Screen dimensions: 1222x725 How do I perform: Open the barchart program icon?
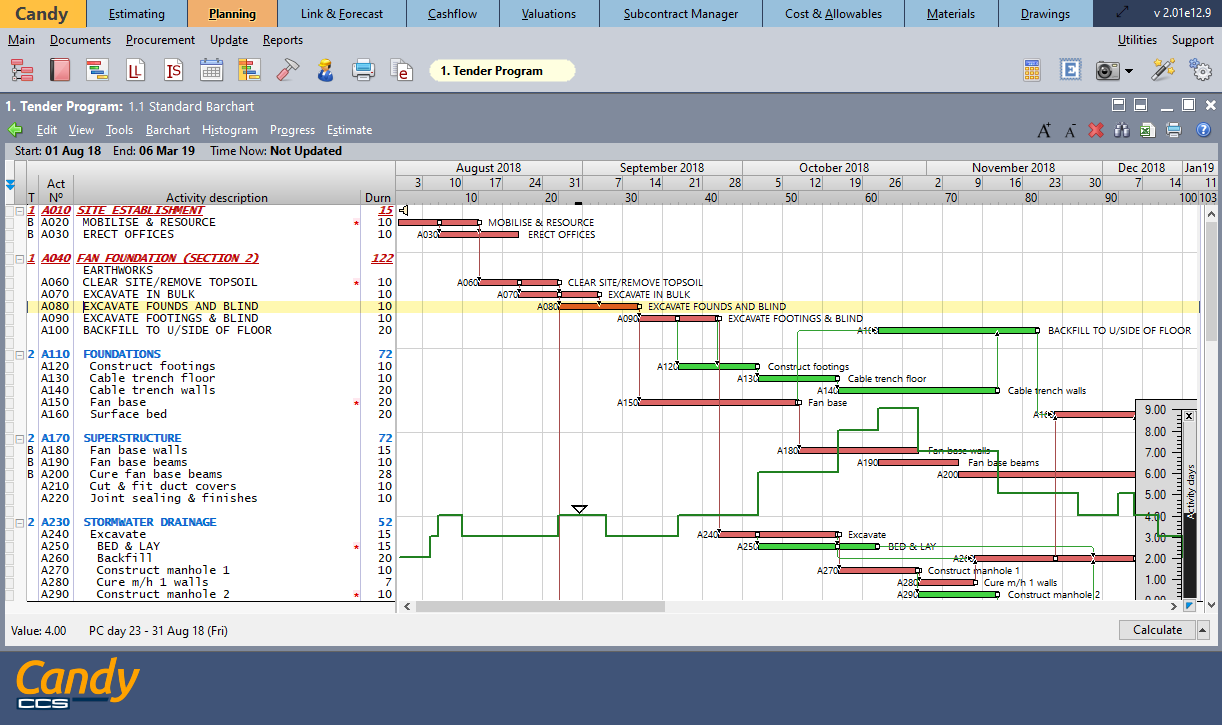[97, 70]
